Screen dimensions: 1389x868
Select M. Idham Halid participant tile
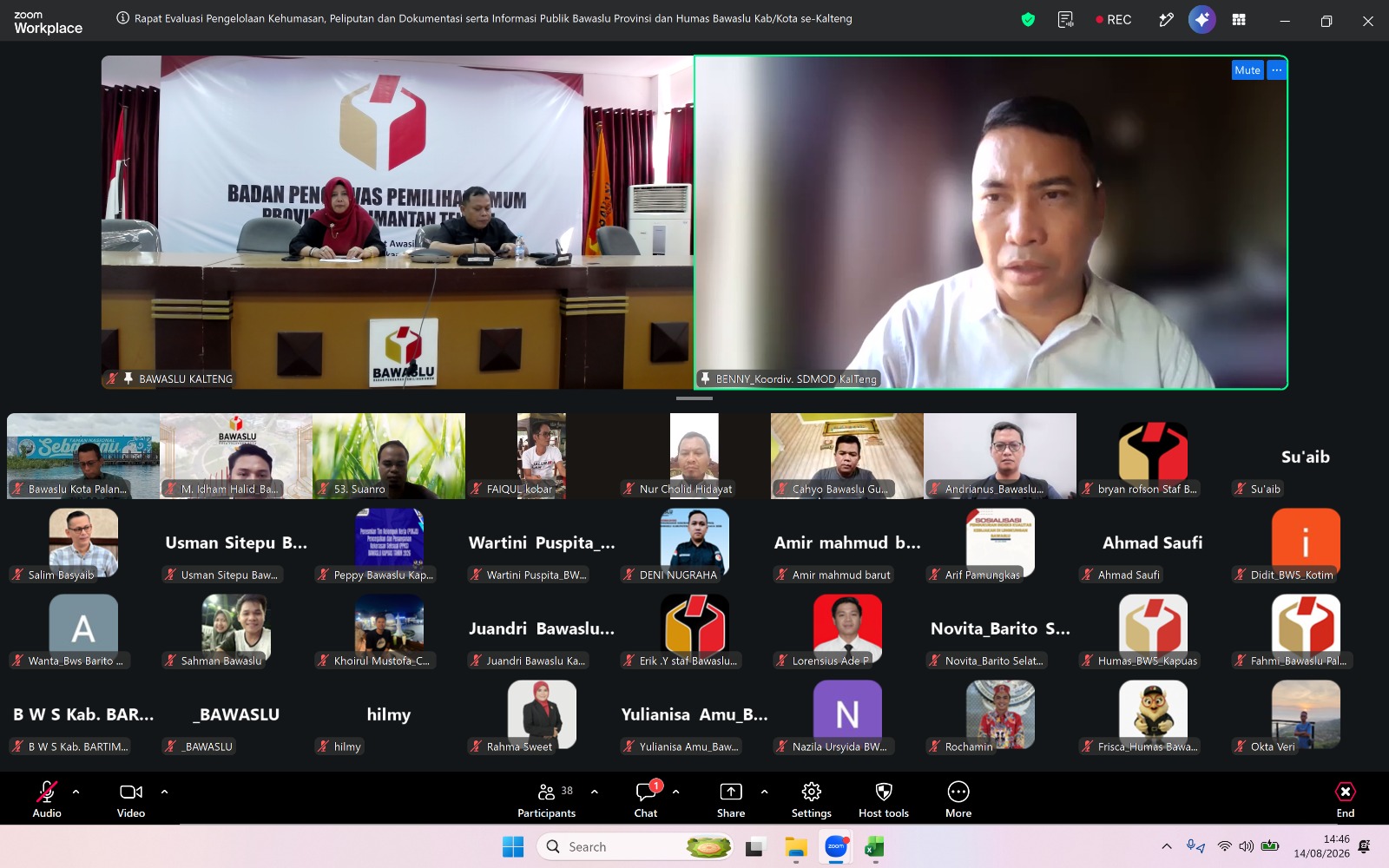point(236,456)
